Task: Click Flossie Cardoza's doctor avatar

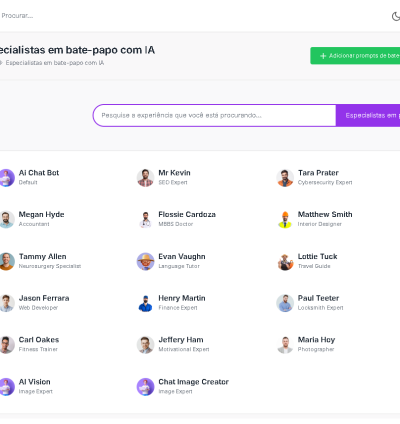Action: coord(145,219)
